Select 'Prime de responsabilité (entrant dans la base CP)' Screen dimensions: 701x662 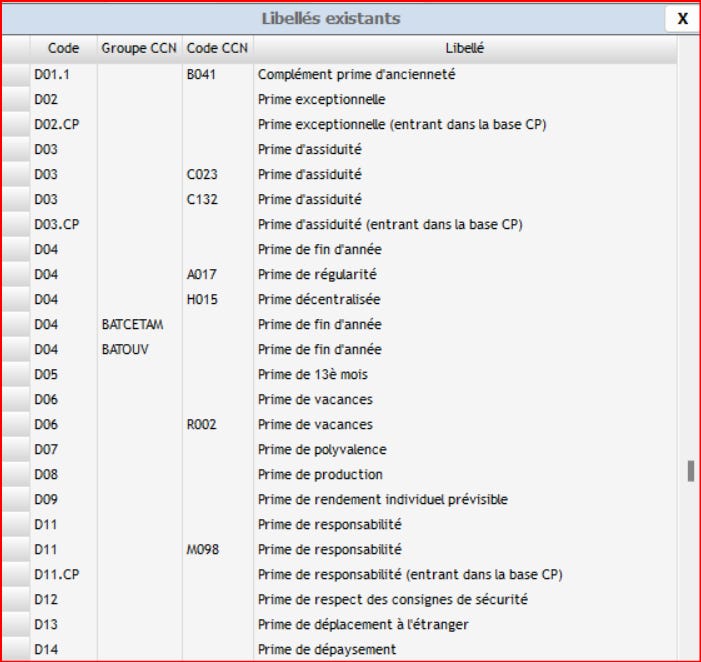pyautogui.click(x=410, y=575)
